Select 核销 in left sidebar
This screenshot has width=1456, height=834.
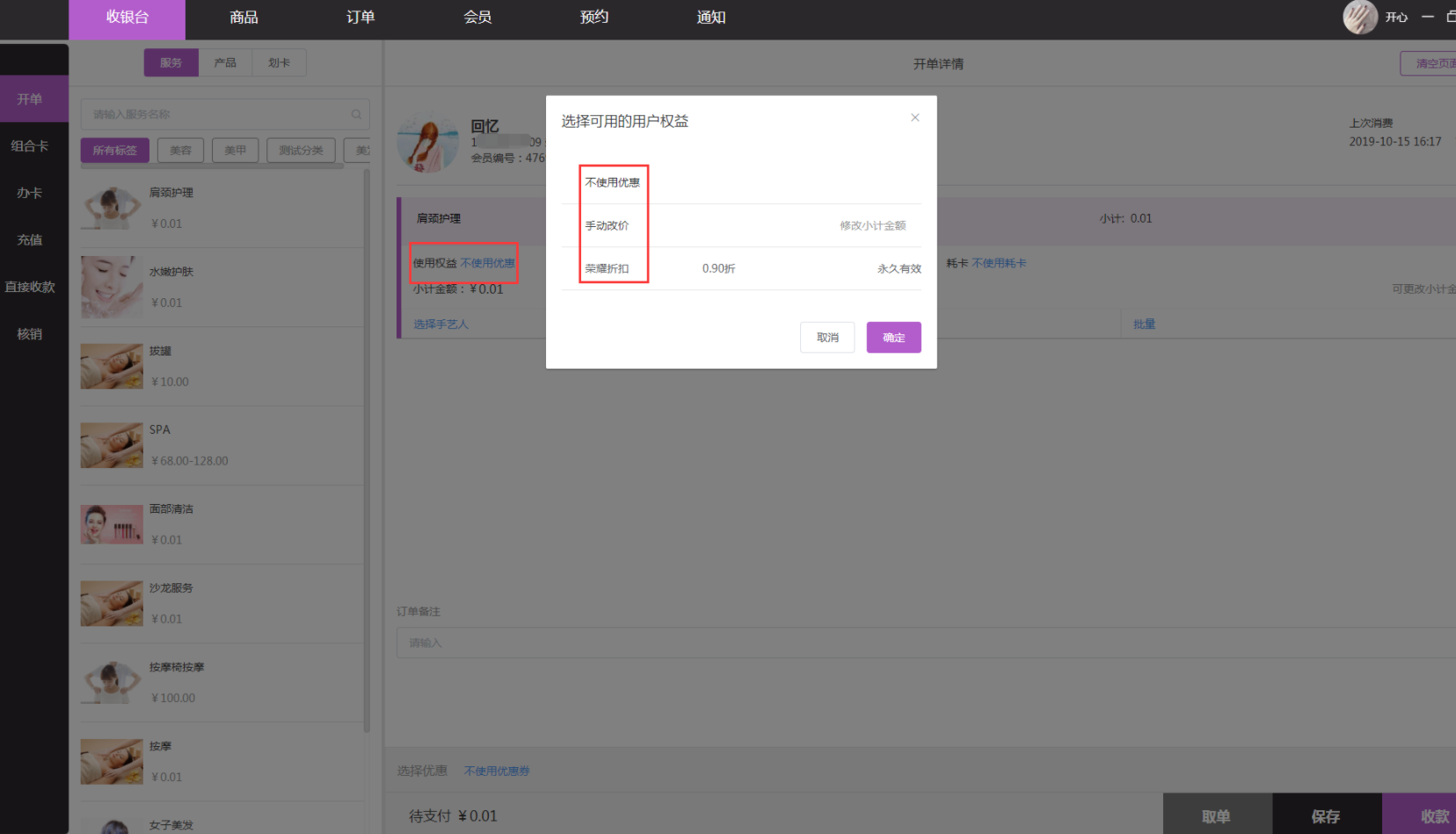pyautogui.click(x=30, y=334)
